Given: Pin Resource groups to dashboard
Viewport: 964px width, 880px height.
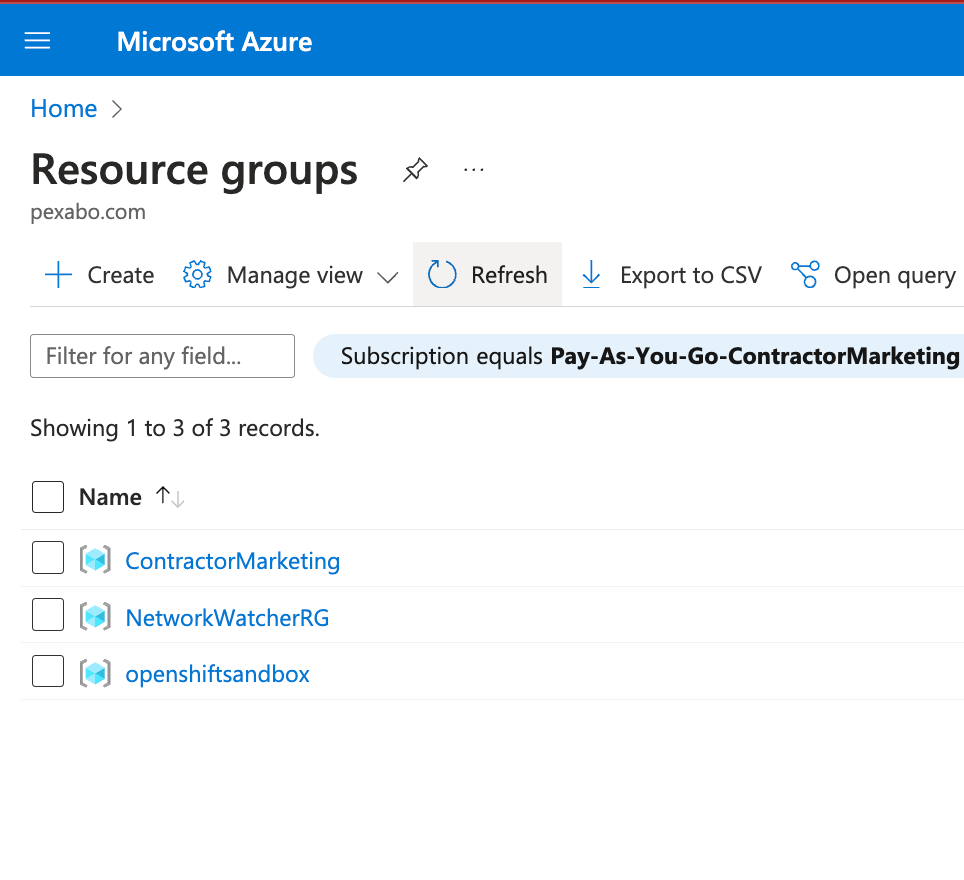Looking at the screenshot, I should coord(415,170).
